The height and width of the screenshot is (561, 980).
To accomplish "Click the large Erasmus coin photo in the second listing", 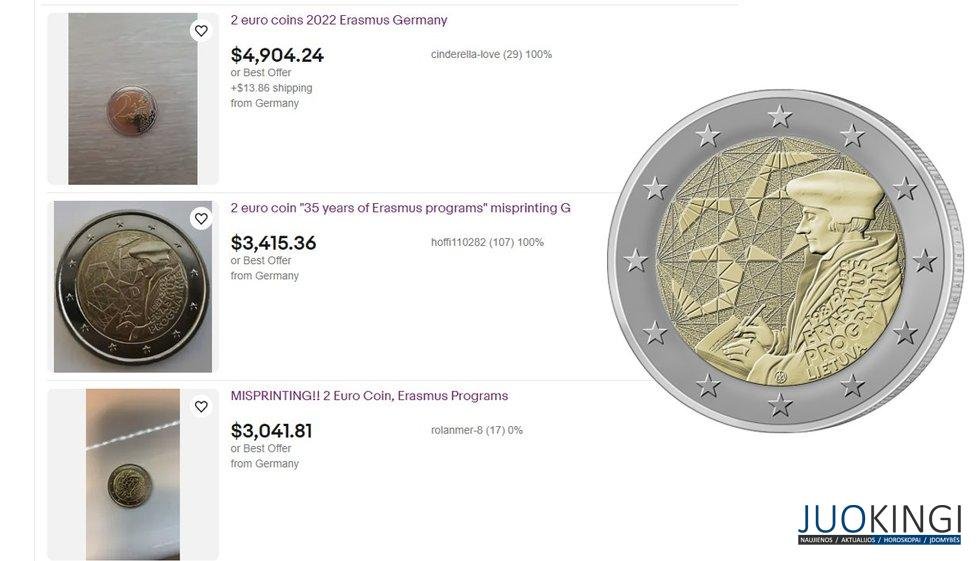I will (132, 287).
